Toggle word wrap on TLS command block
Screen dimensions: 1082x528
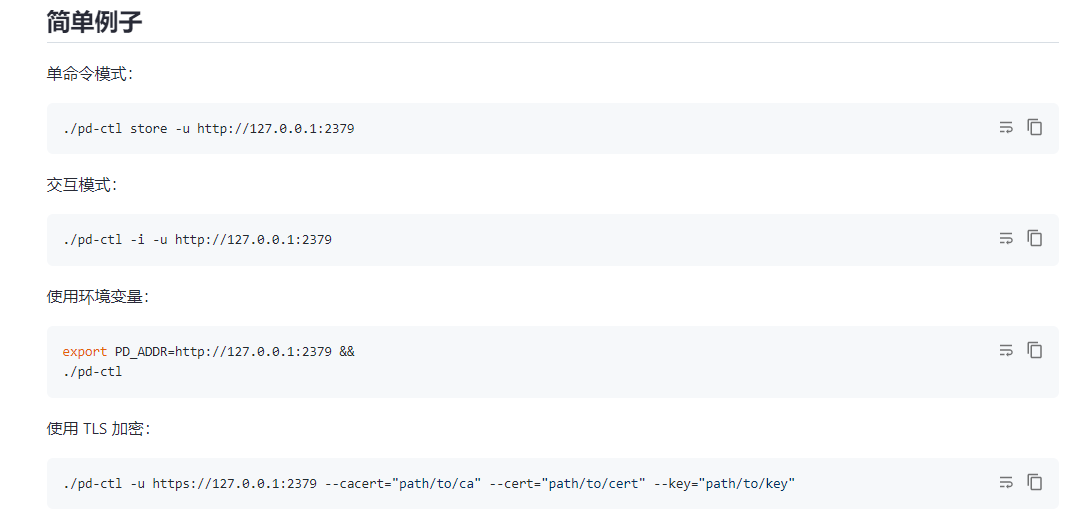coord(1006,482)
